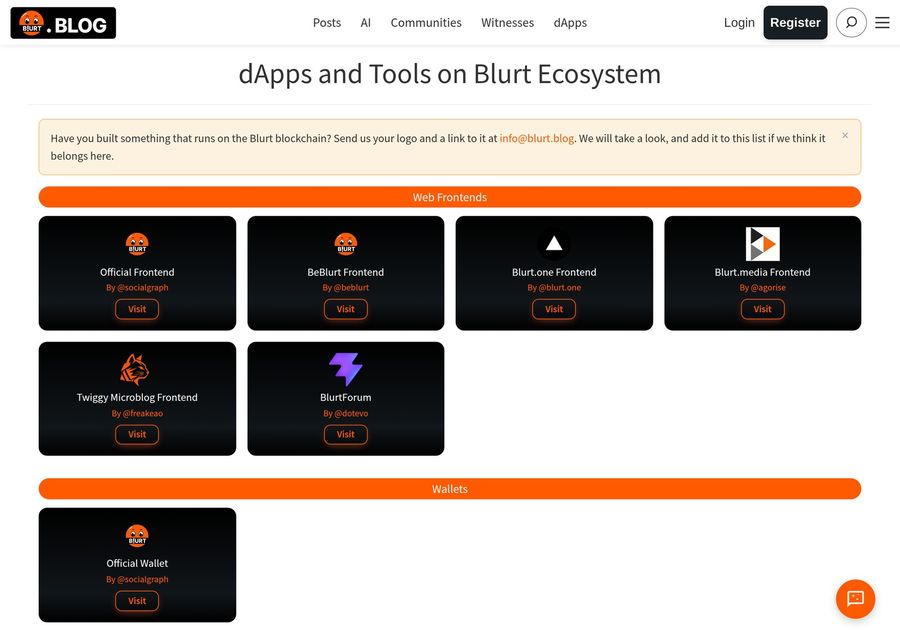
Task: Select dApps navigation item
Action: tap(570, 23)
